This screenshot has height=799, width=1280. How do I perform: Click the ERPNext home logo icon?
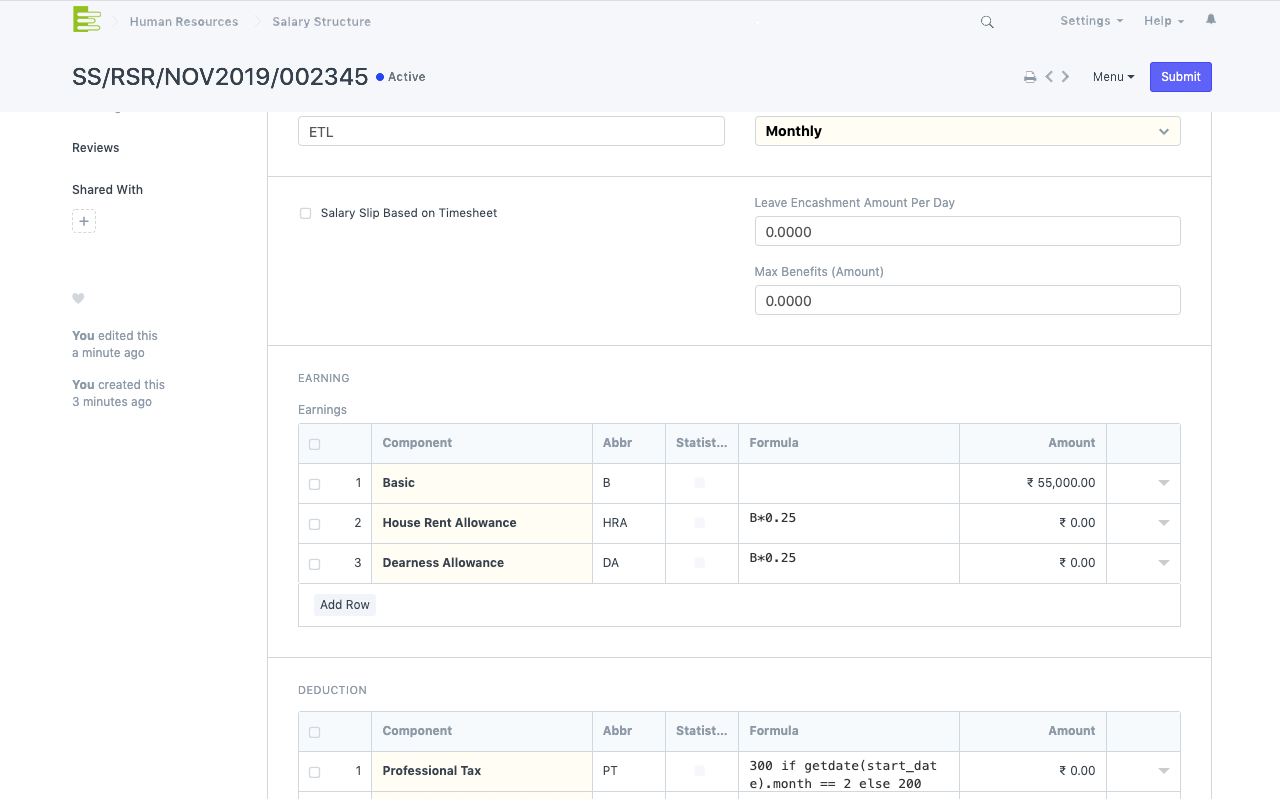pos(87,19)
